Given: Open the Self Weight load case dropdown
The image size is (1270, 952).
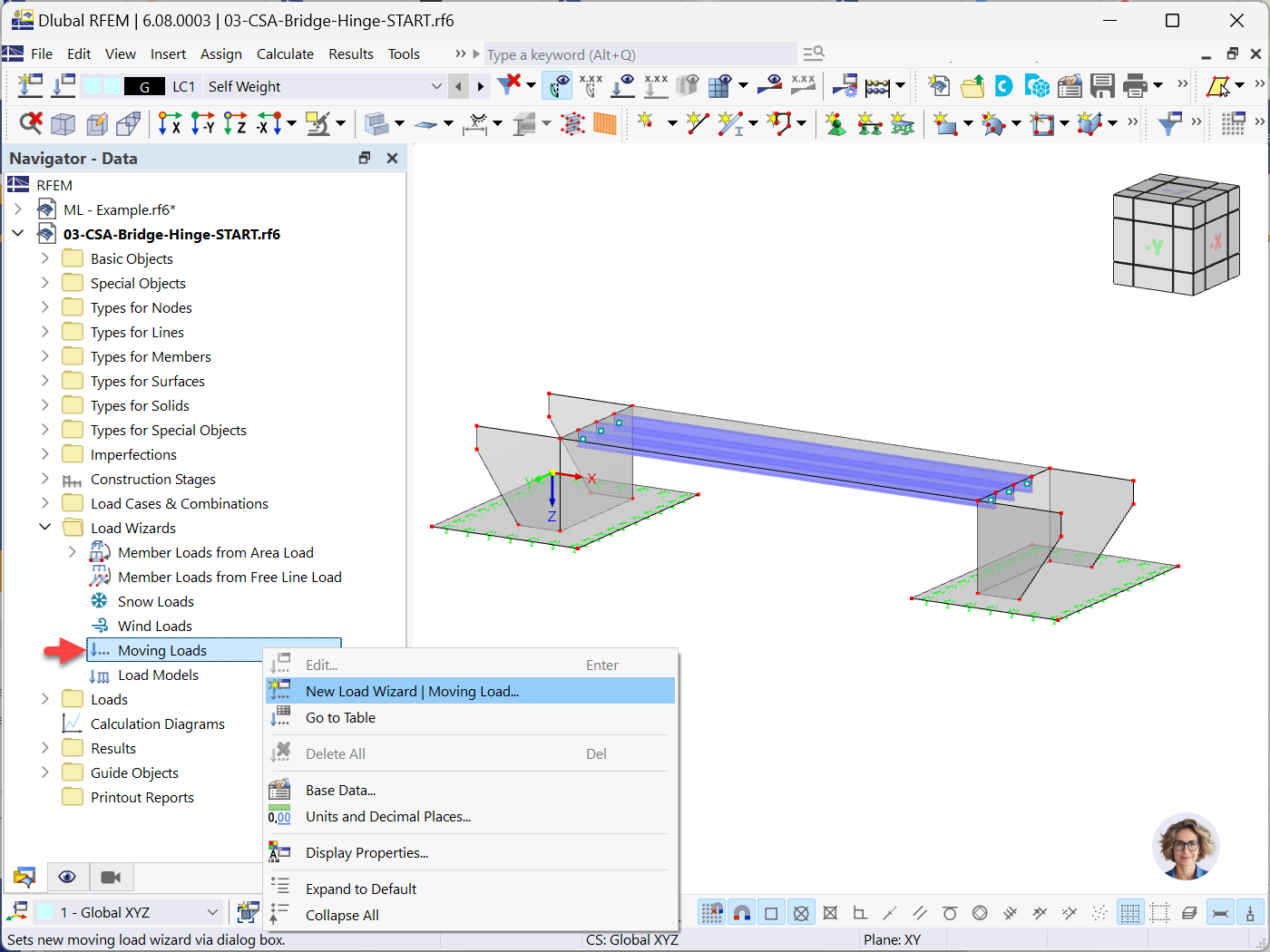Looking at the screenshot, I should (x=436, y=86).
